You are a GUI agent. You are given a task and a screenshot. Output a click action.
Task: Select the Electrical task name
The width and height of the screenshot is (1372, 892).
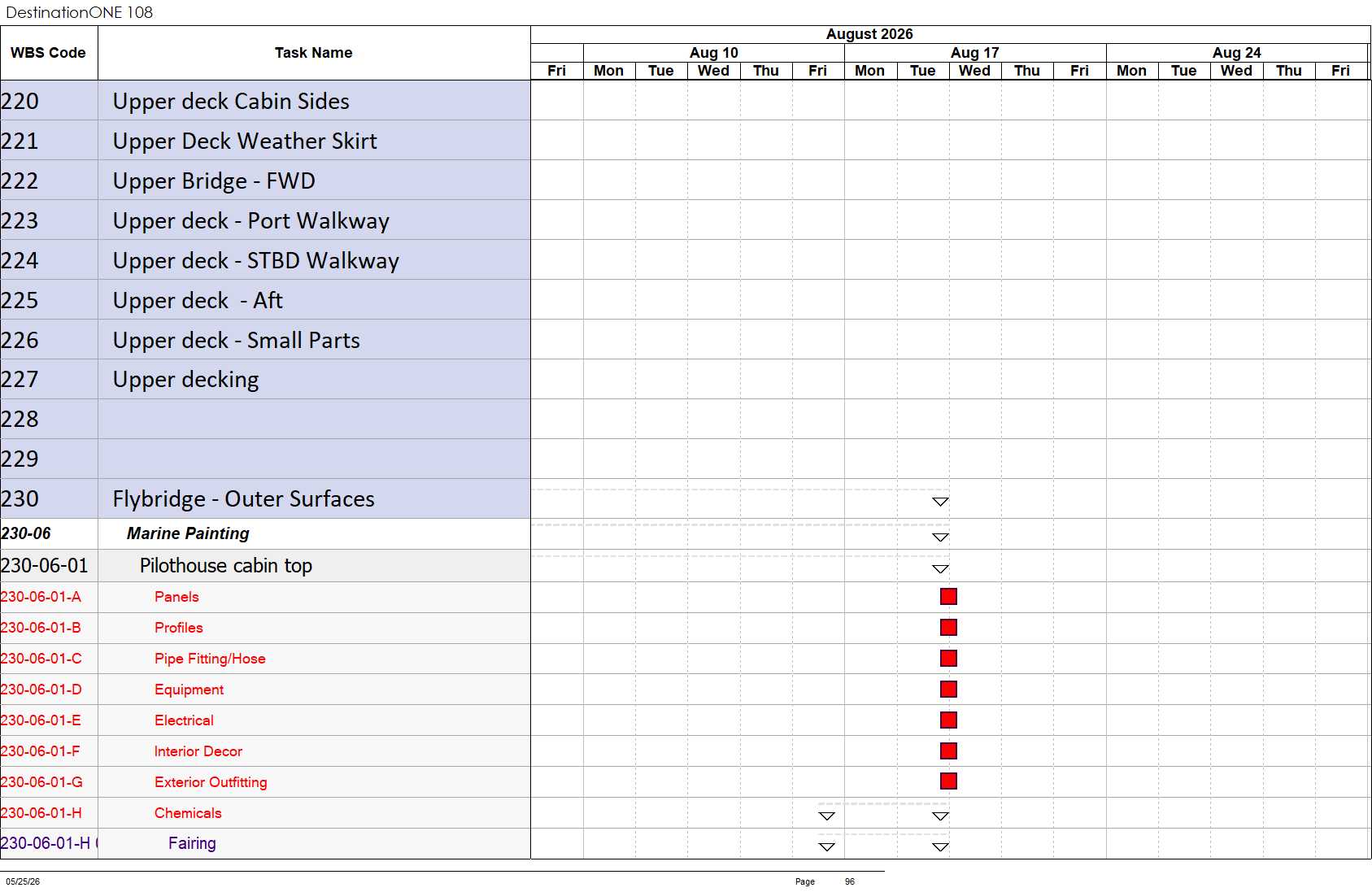pyautogui.click(x=184, y=720)
